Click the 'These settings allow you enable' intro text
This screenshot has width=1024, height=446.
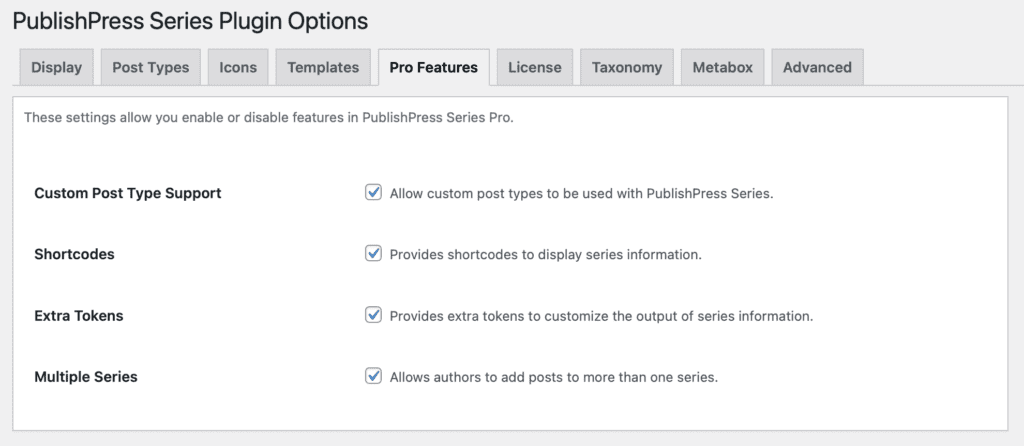tap(268, 118)
